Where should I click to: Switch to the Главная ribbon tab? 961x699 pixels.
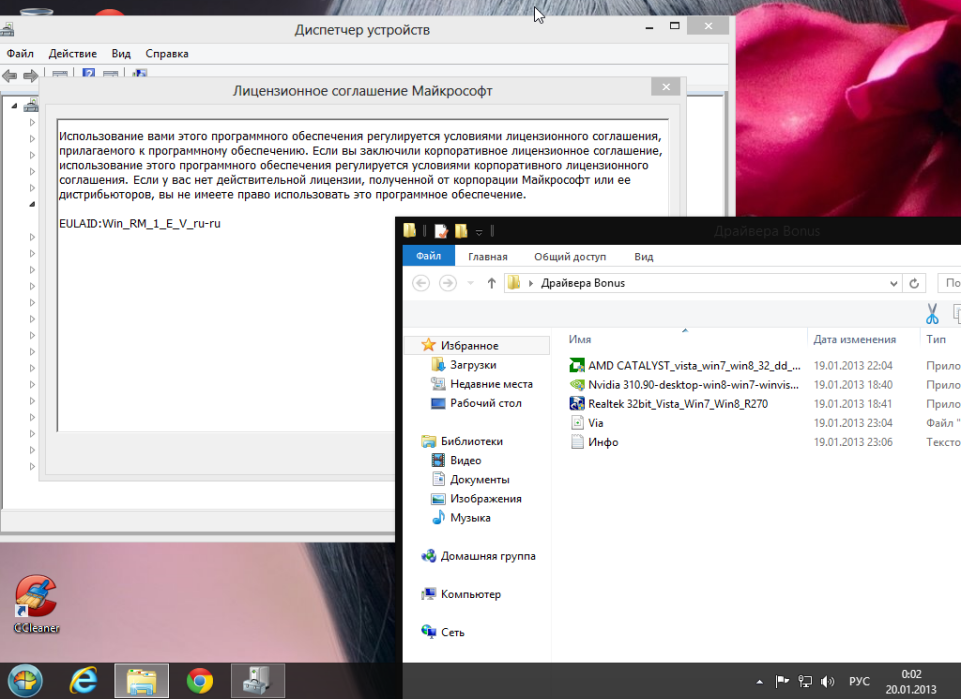[488, 257]
